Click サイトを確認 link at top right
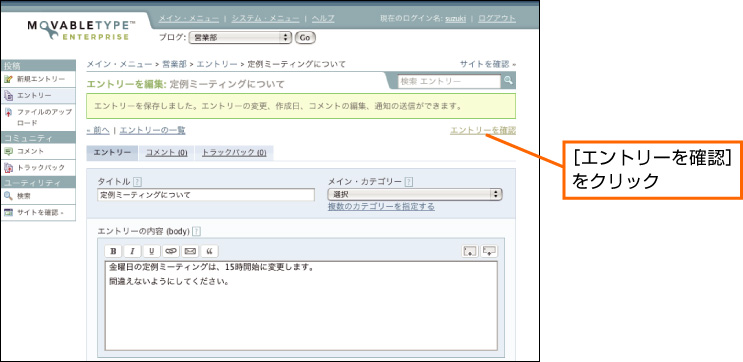743x362 pixels. (488, 64)
